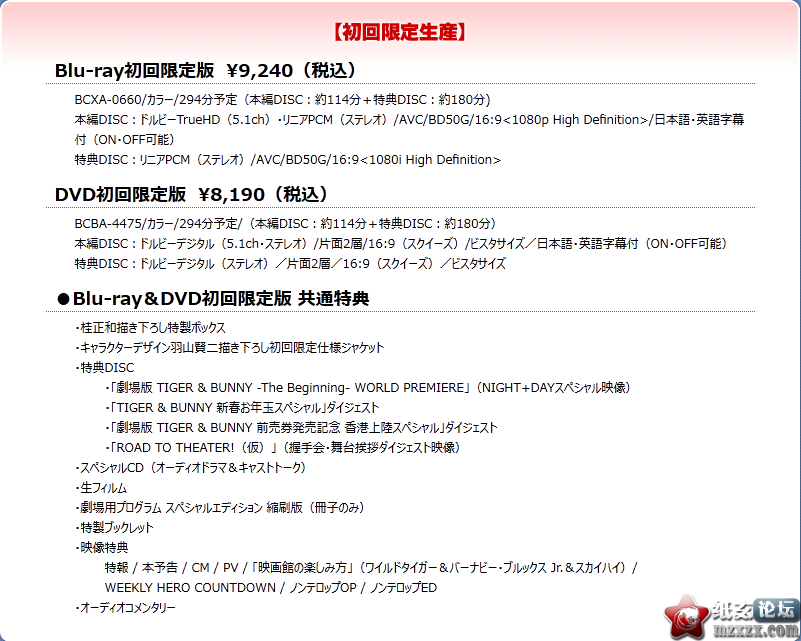Click the 【初回限定生産】 red heading
This screenshot has height=641, width=801.
[399, 32]
